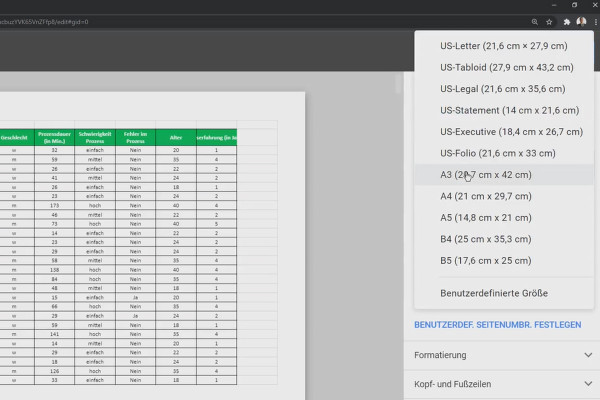Image resolution: width=600 pixels, height=400 pixels.
Task: Open Benutzerdefinierte Größe custom size option
Action: click(504, 293)
